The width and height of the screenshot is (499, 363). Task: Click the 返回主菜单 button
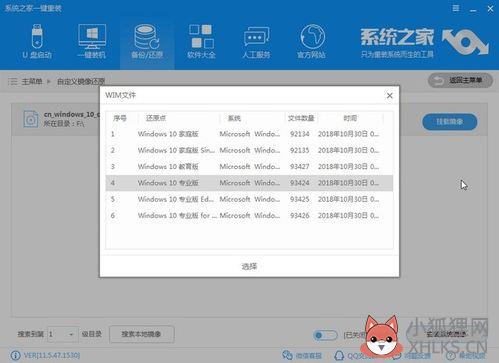(460, 80)
